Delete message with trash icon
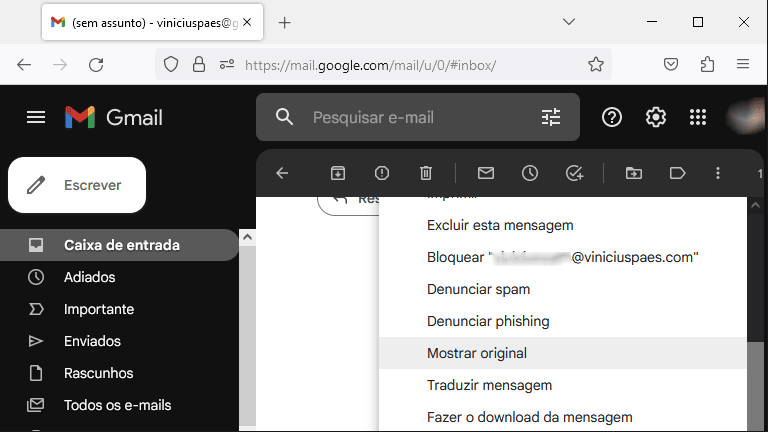The width and height of the screenshot is (768, 432). (x=426, y=173)
